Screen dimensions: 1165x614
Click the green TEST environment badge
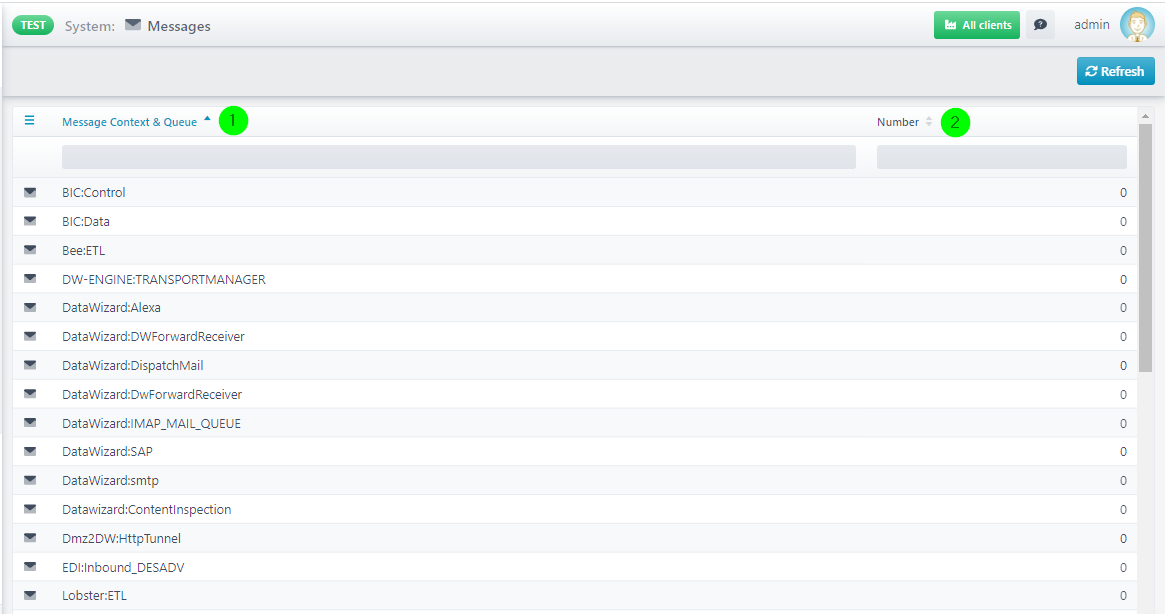tap(33, 25)
